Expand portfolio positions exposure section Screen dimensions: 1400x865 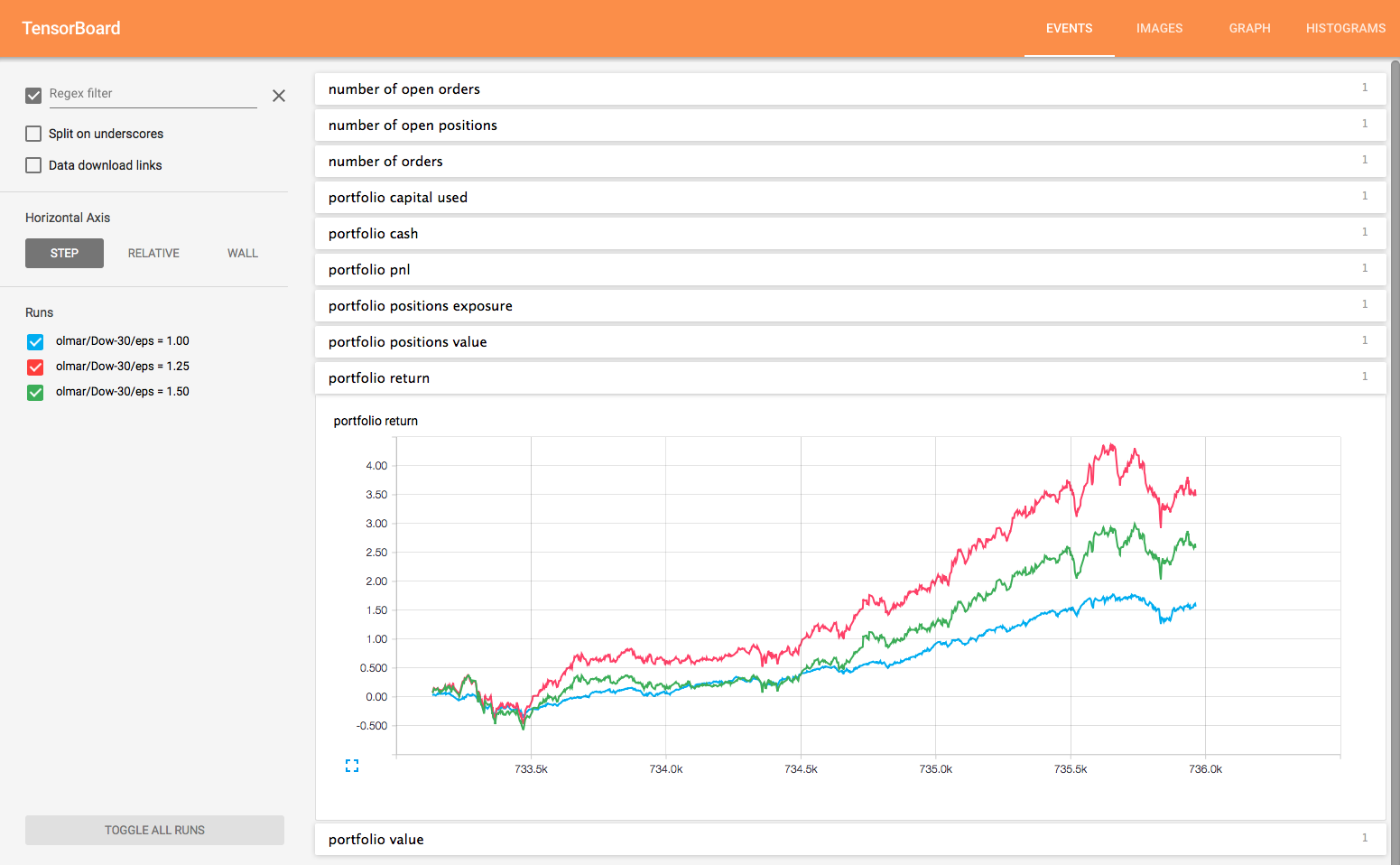[850, 305]
